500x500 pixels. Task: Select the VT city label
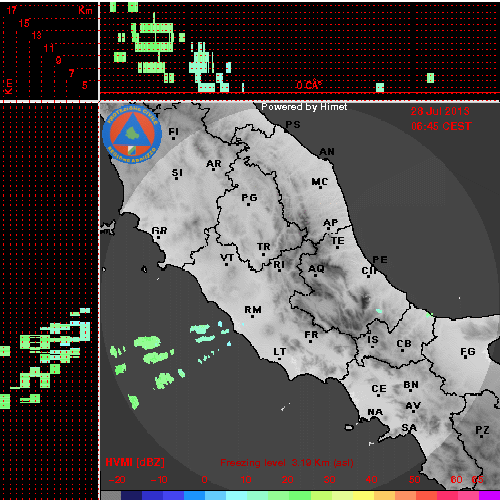[x=227, y=258]
